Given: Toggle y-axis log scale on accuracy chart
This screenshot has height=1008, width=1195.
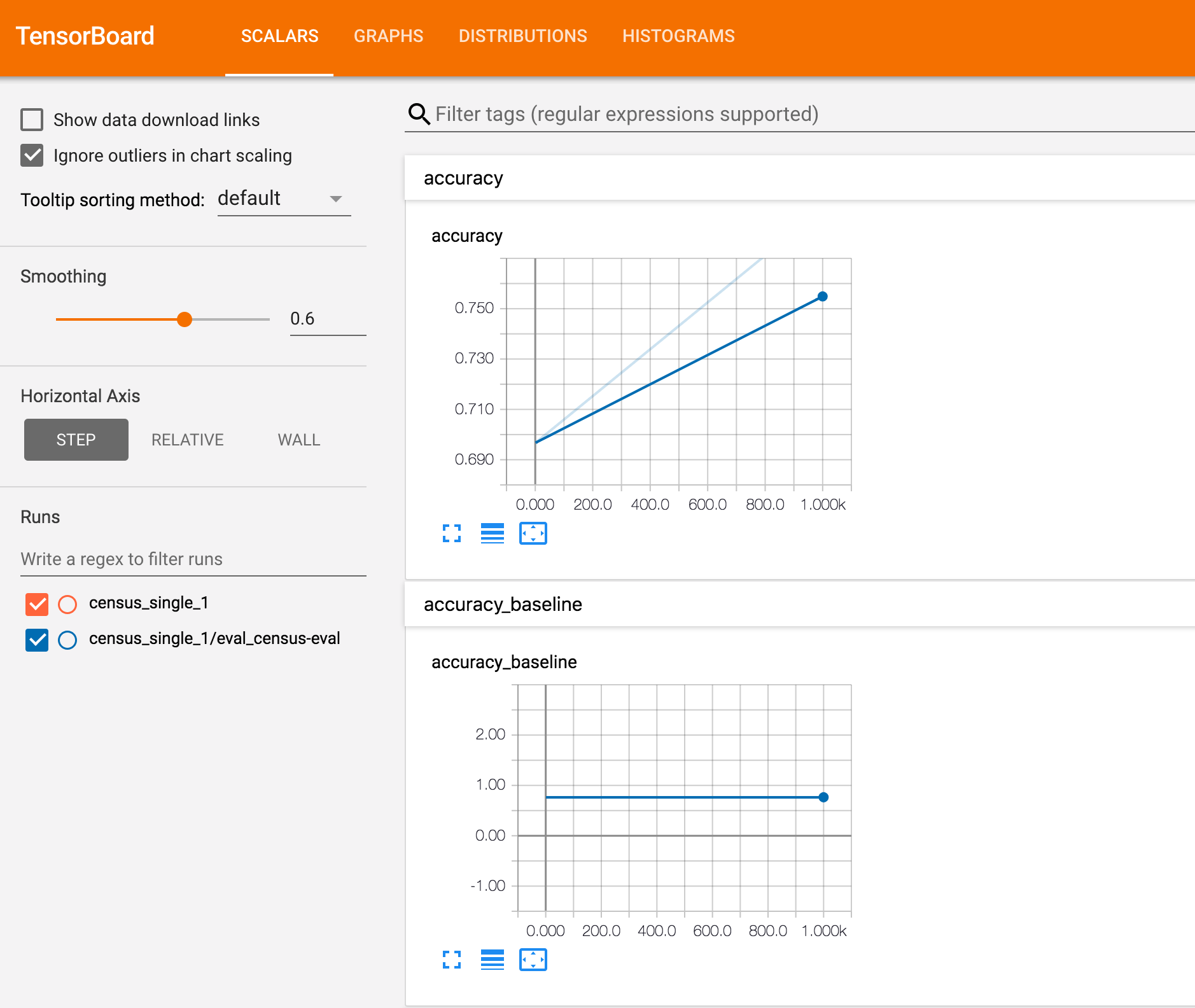Looking at the screenshot, I should click(493, 533).
